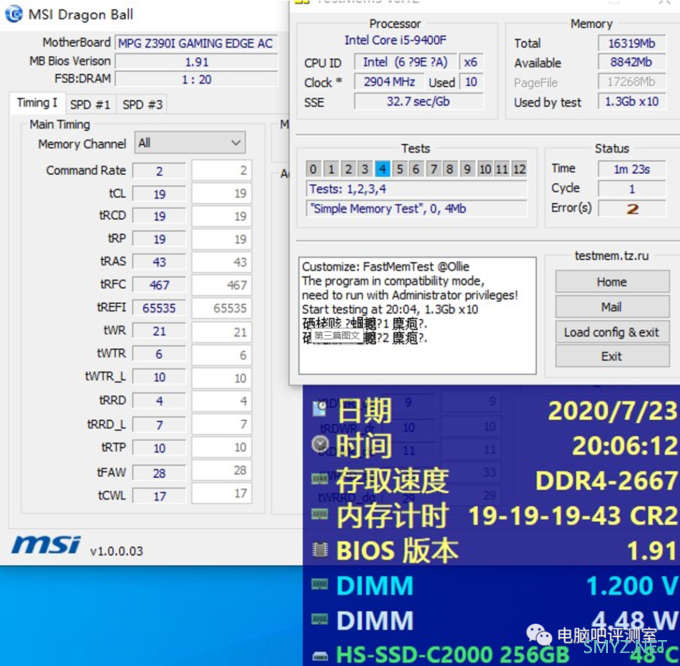The image size is (680, 666).
Task: Click the clock icon beside 时间
Action: [320, 444]
